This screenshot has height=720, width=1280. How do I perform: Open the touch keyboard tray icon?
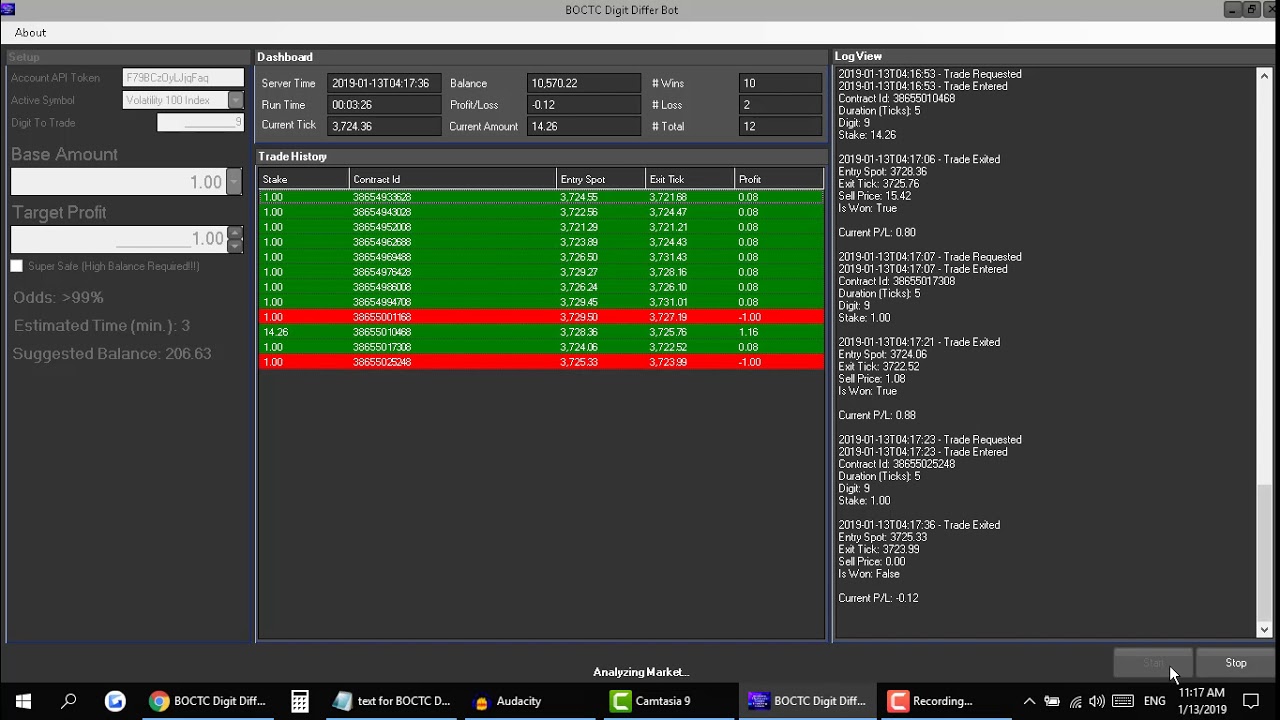(1123, 701)
